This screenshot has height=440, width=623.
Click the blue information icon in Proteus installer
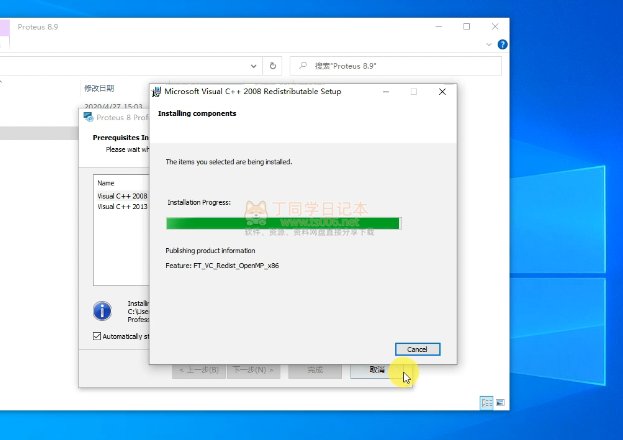102,310
